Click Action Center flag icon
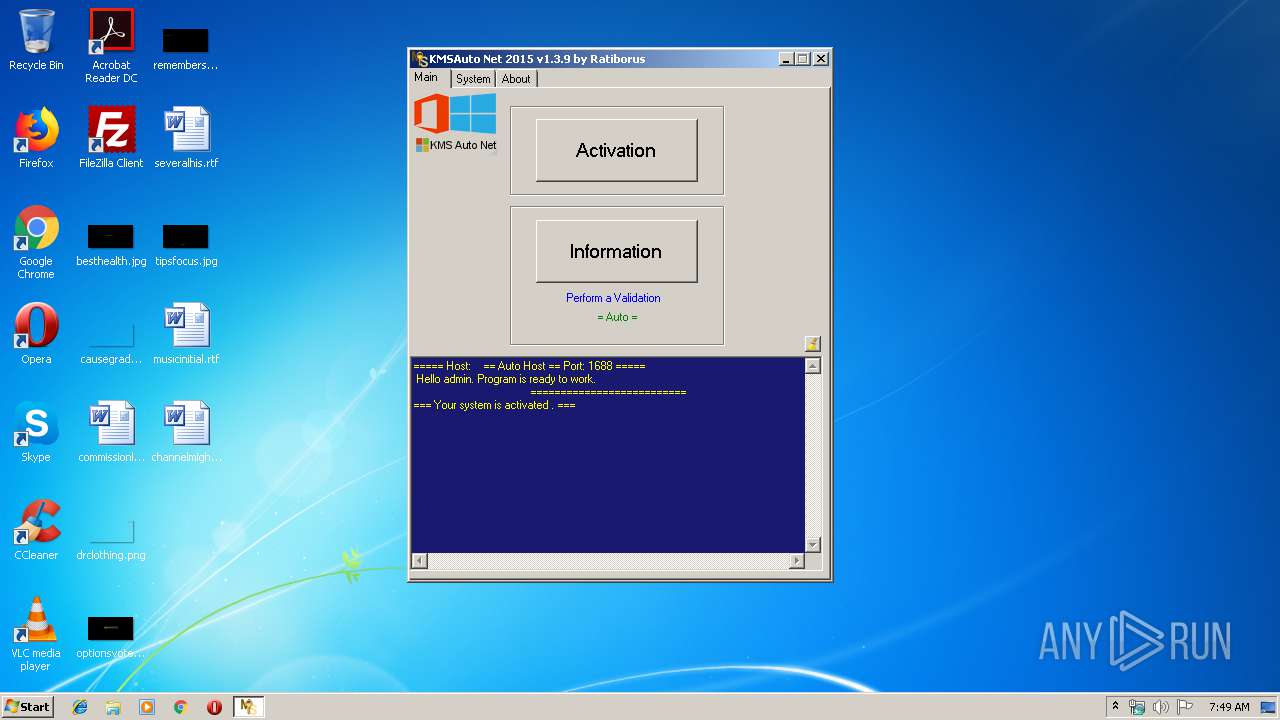Image resolution: width=1280 pixels, height=720 pixels. pyautogui.click(x=1185, y=707)
